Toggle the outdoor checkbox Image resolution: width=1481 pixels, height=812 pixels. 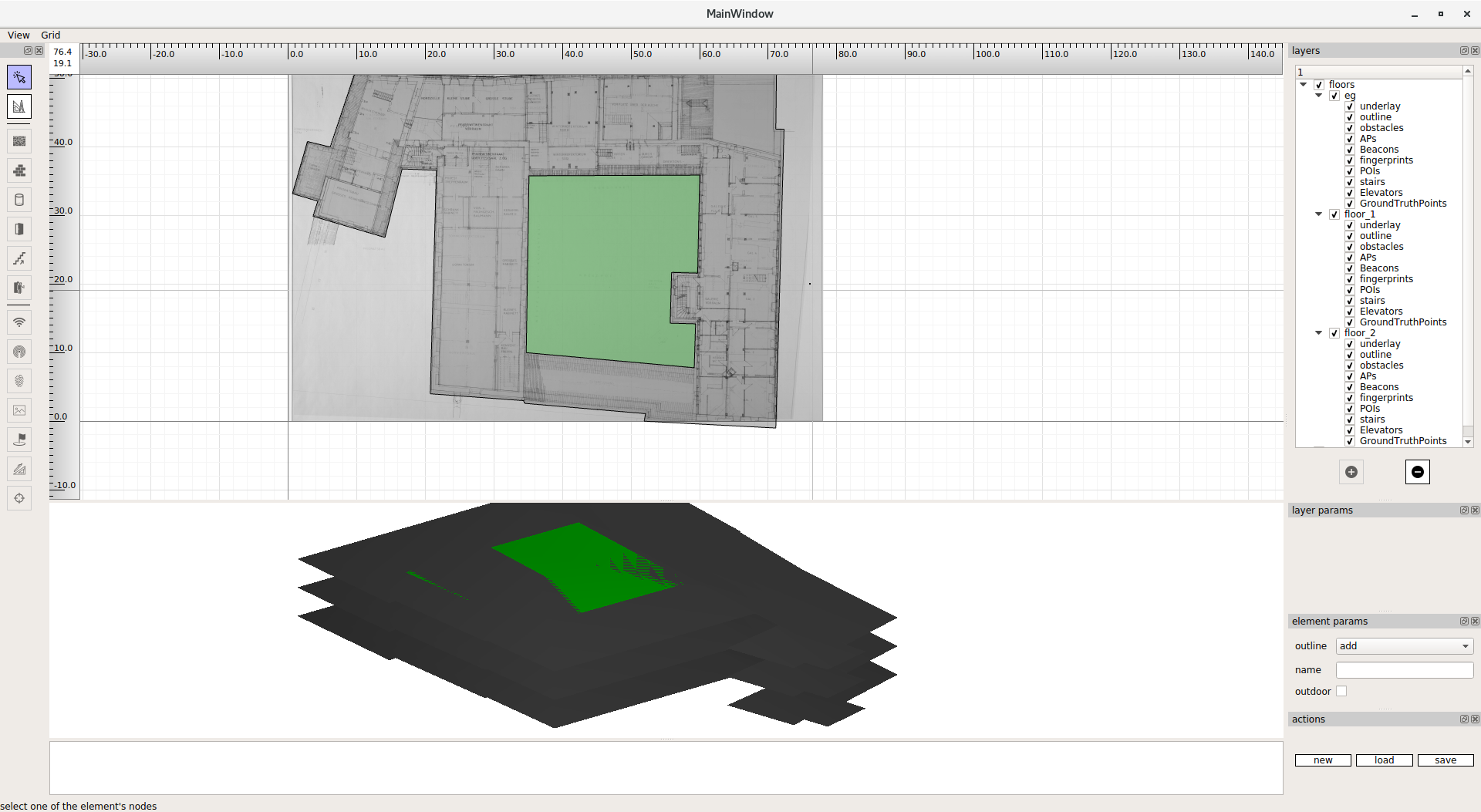[1341, 691]
